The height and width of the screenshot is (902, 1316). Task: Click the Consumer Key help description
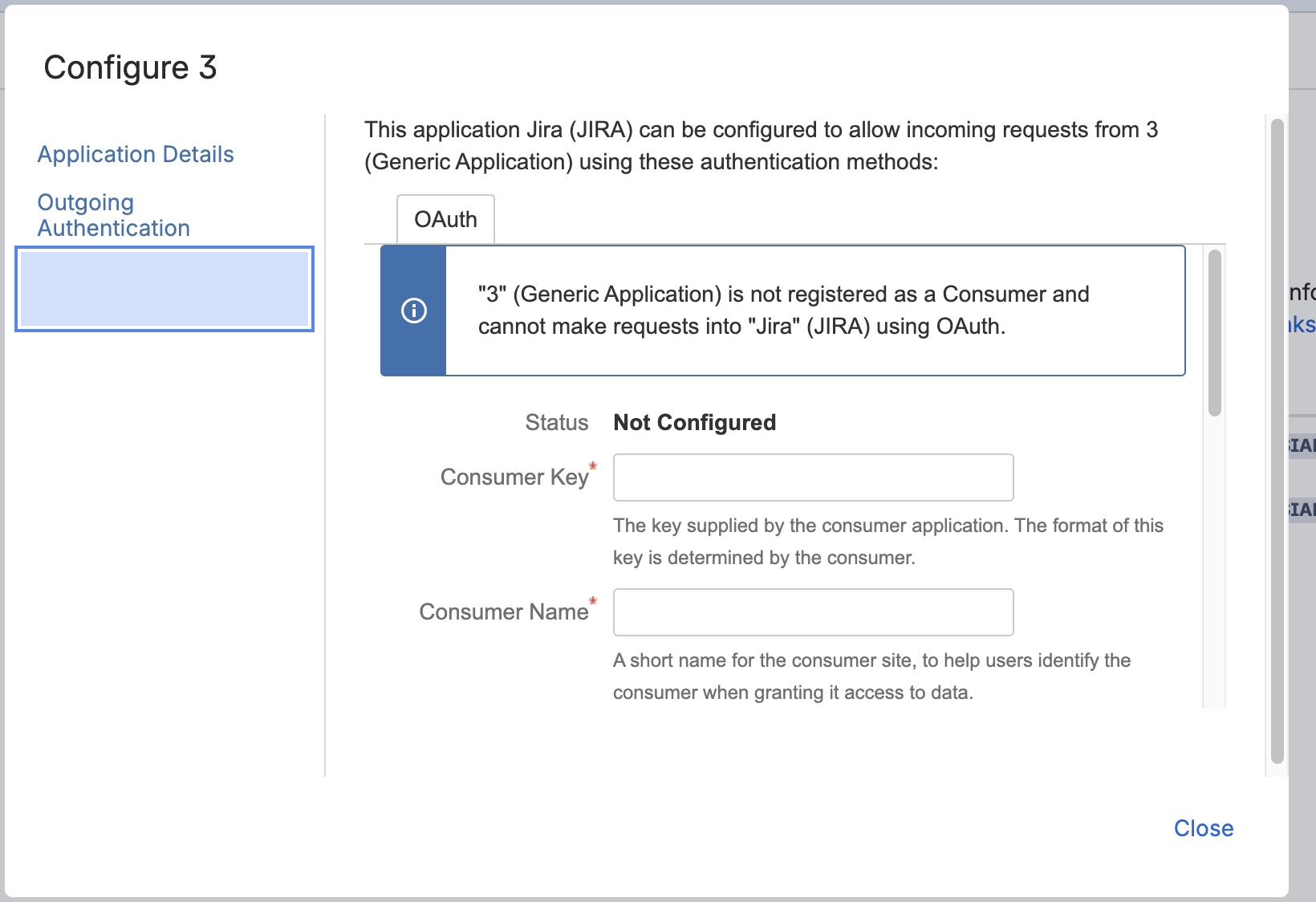(887, 542)
